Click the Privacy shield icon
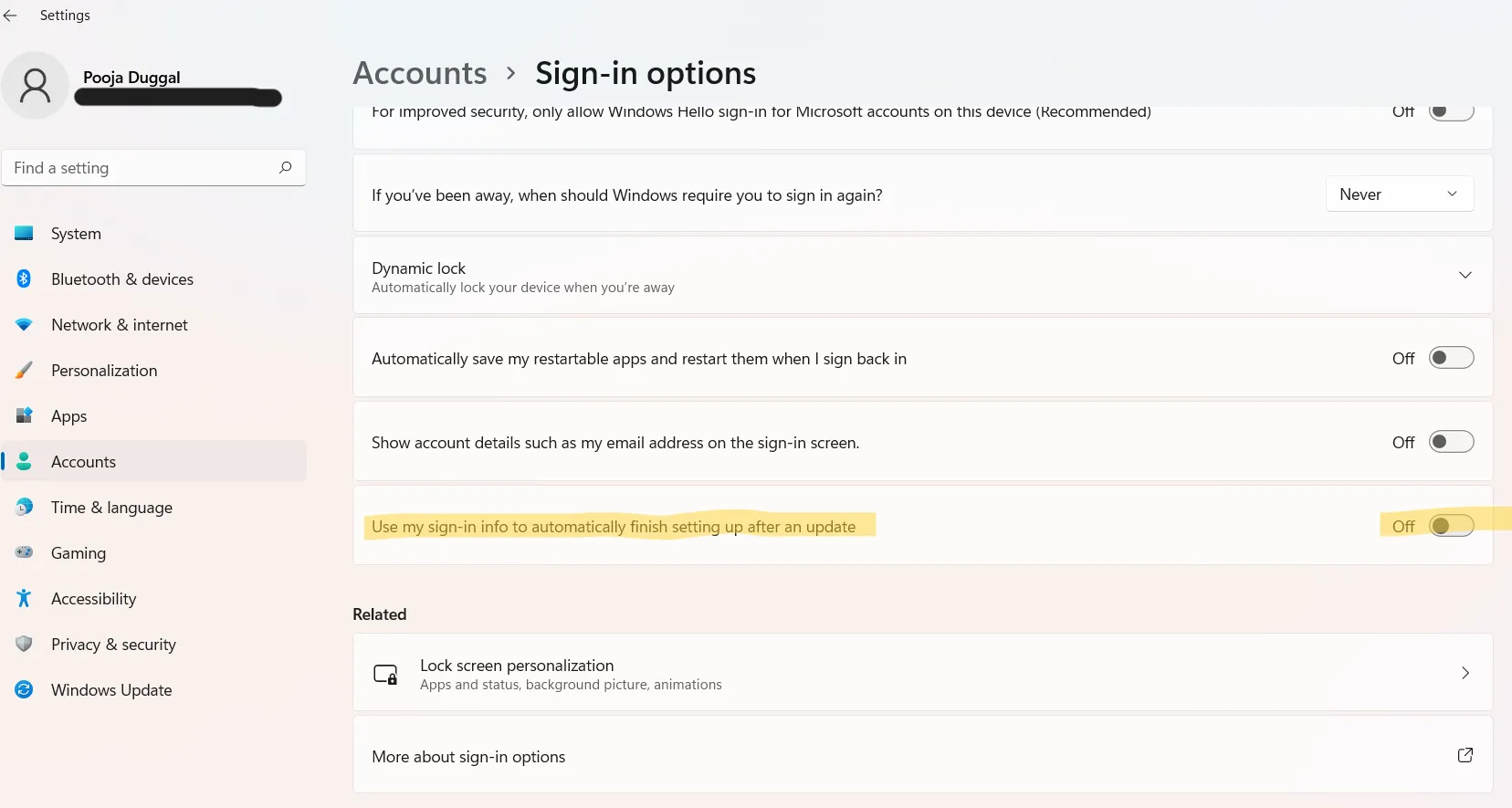The width and height of the screenshot is (1512, 808). (25, 644)
